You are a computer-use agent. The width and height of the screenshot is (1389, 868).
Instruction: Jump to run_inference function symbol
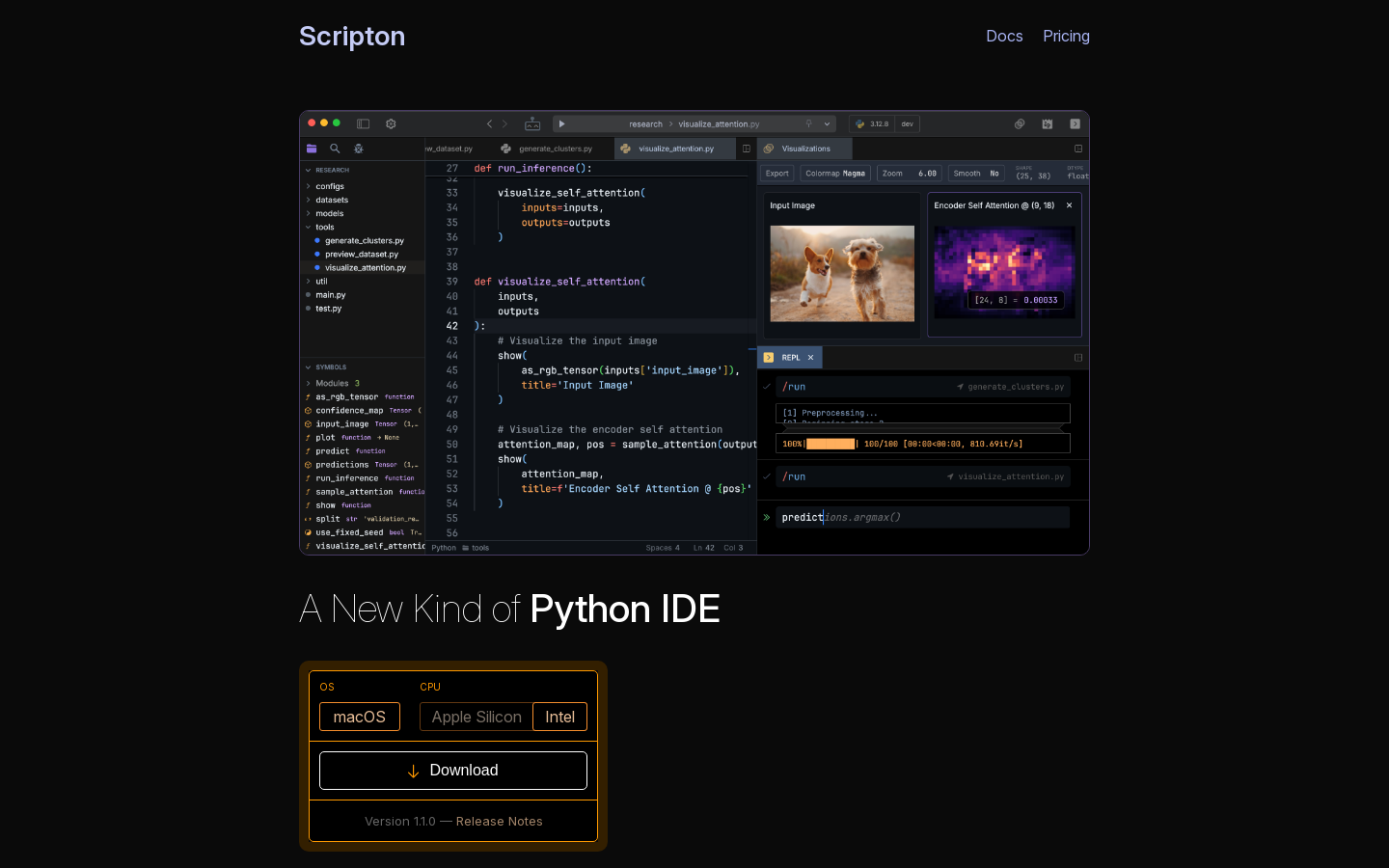(362, 477)
